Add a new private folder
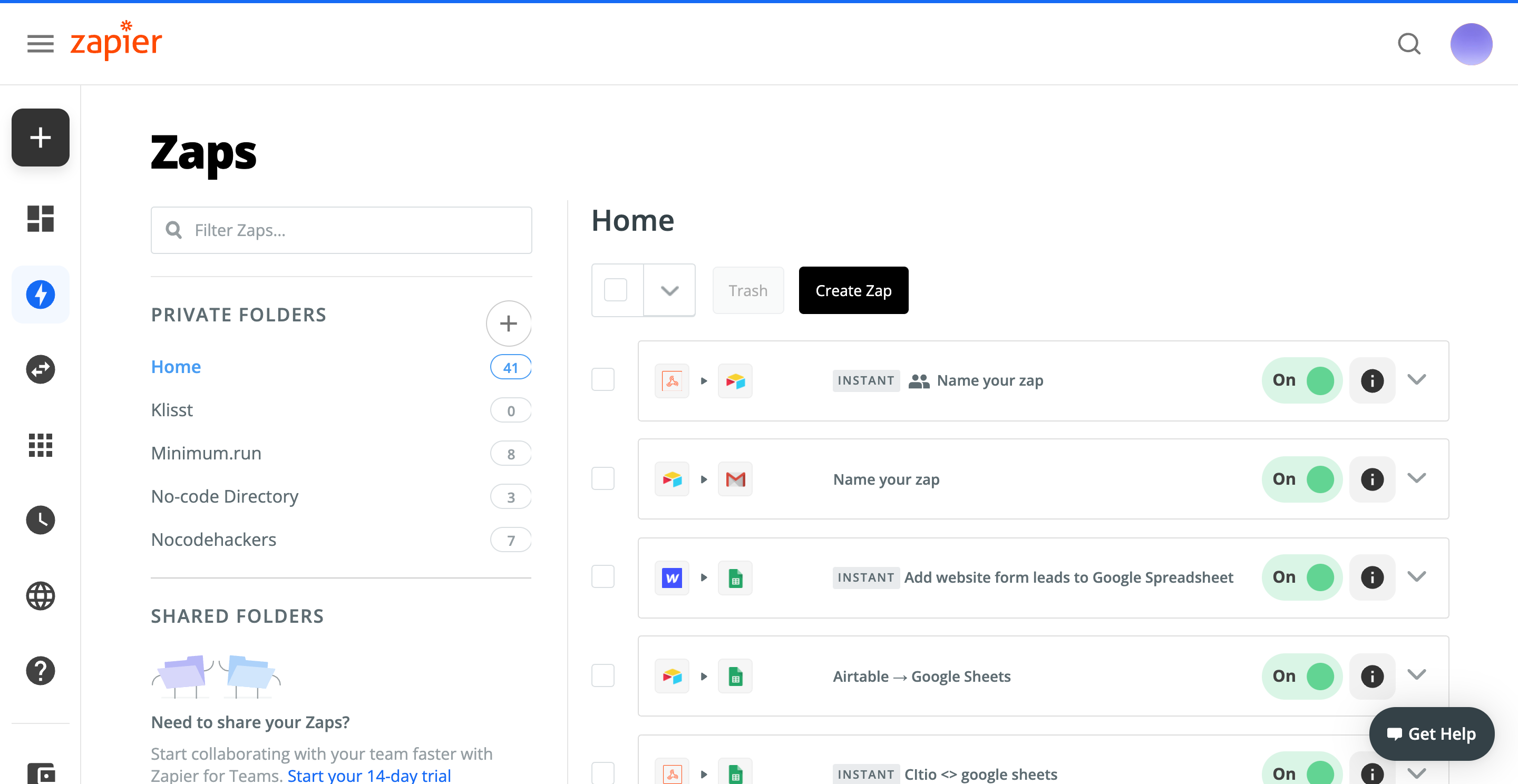 tap(509, 324)
